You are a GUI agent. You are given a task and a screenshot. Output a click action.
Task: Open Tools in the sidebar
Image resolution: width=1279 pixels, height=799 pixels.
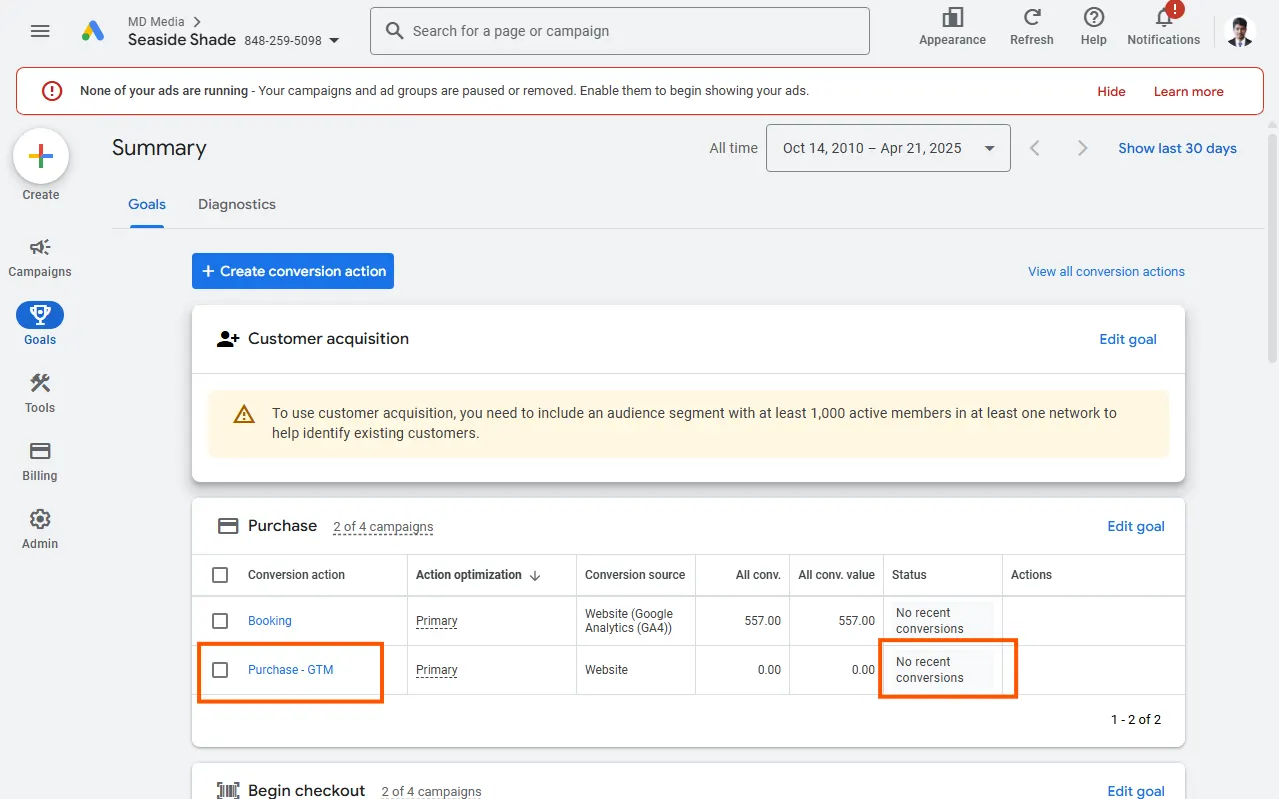pos(40,393)
